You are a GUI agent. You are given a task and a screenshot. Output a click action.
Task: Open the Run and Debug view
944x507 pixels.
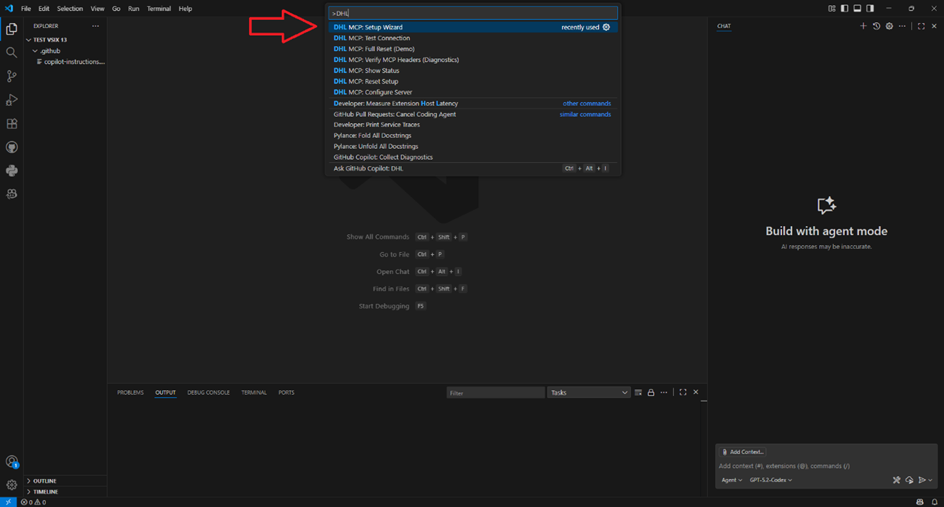coord(11,100)
